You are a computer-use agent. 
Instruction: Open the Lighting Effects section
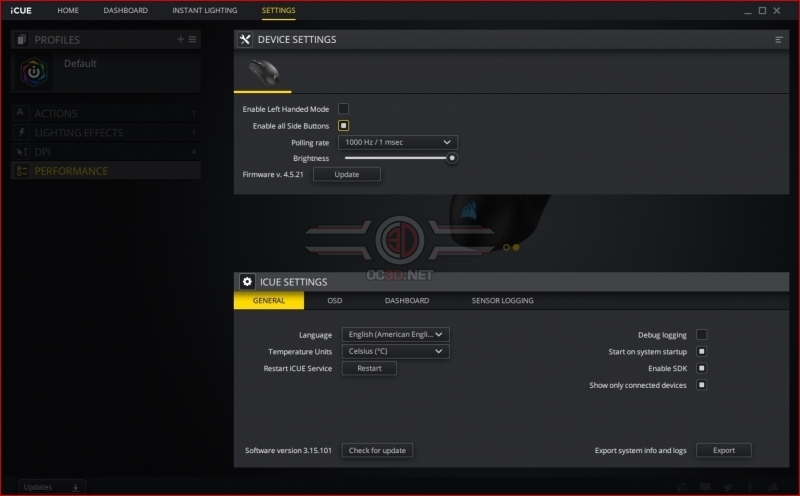(x=106, y=133)
